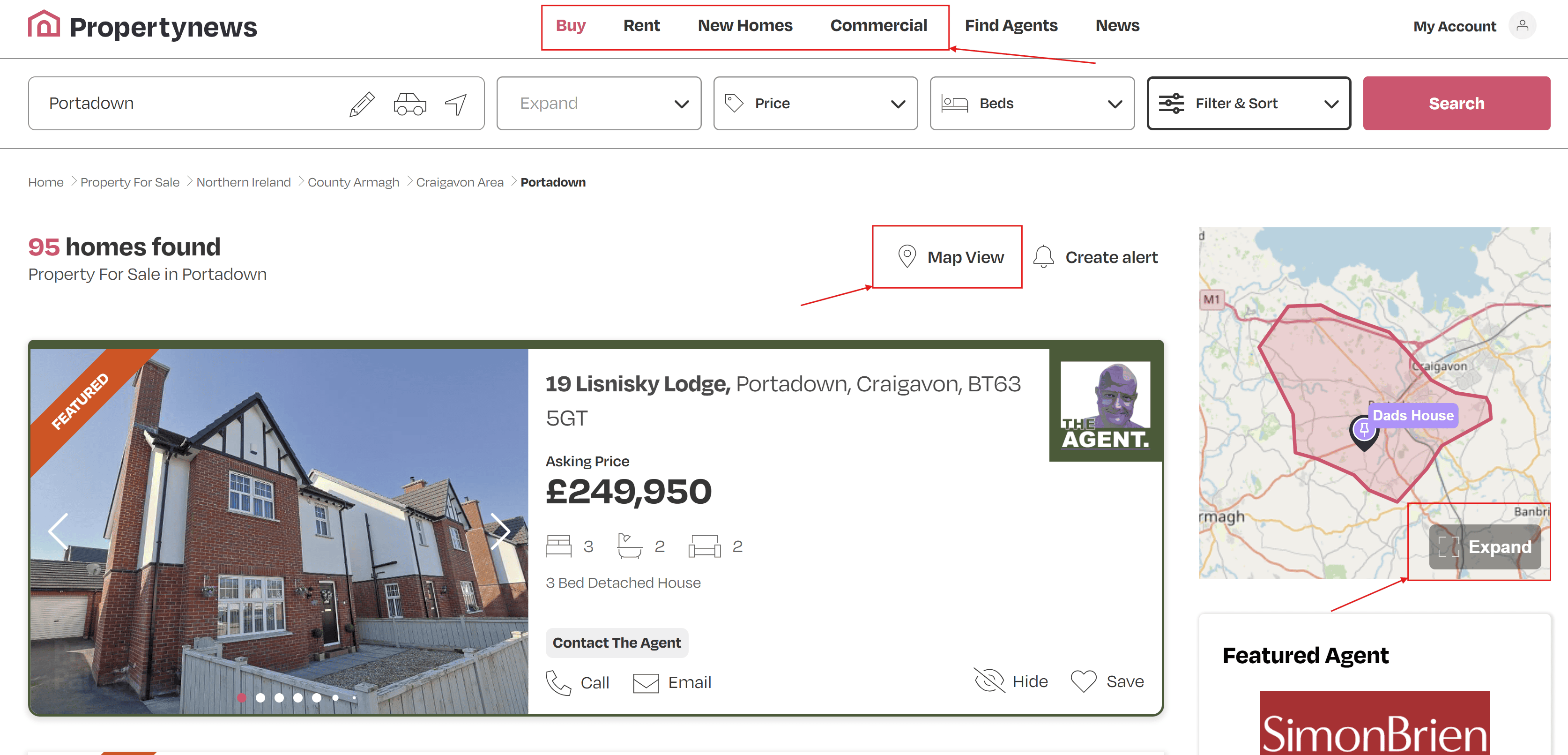The height and width of the screenshot is (755, 1568).
Task: Click the bedrooms icon on listing
Action: tap(558, 546)
